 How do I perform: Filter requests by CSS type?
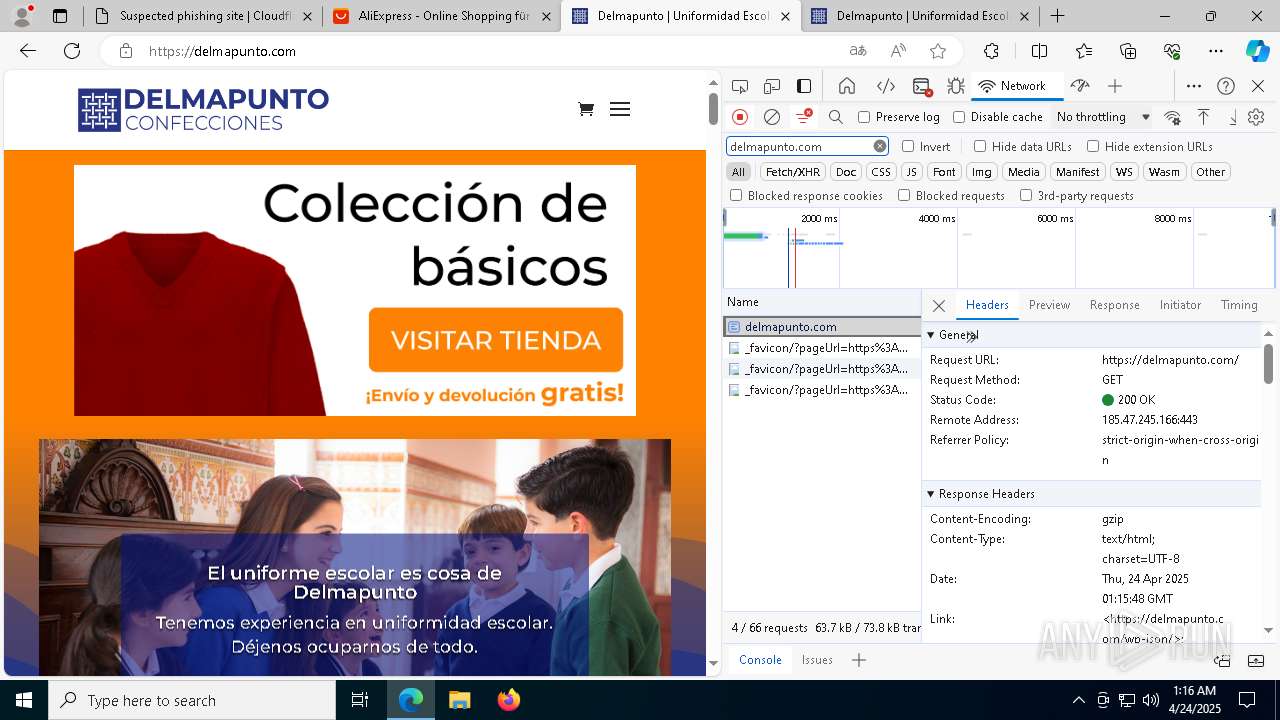pos(881,172)
